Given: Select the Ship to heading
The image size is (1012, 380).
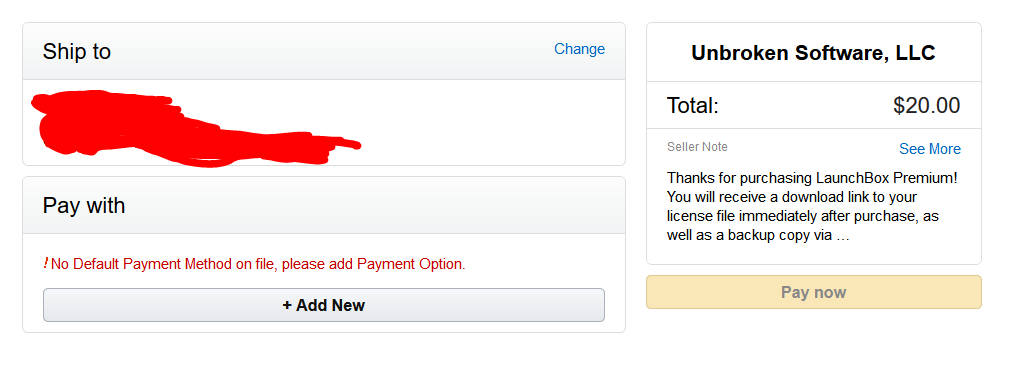Looking at the screenshot, I should 77,52.
